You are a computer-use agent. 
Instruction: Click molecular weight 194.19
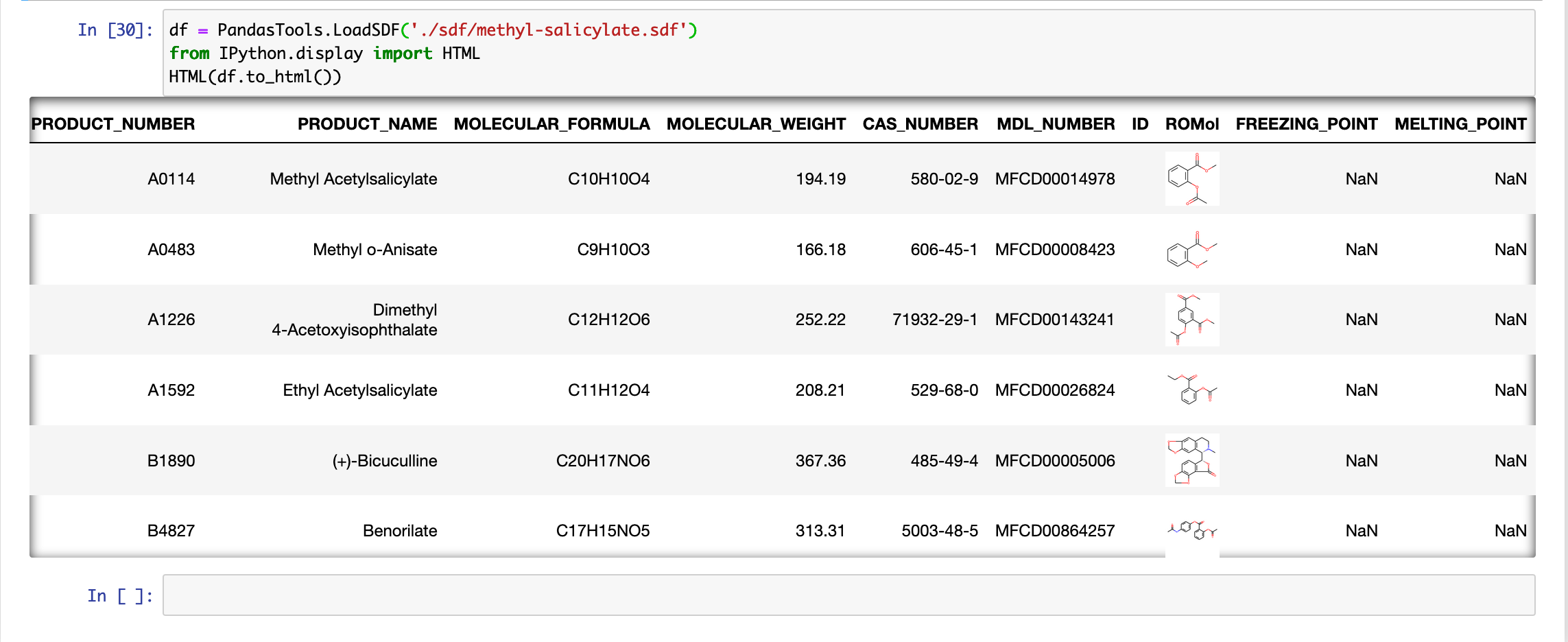[820, 179]
